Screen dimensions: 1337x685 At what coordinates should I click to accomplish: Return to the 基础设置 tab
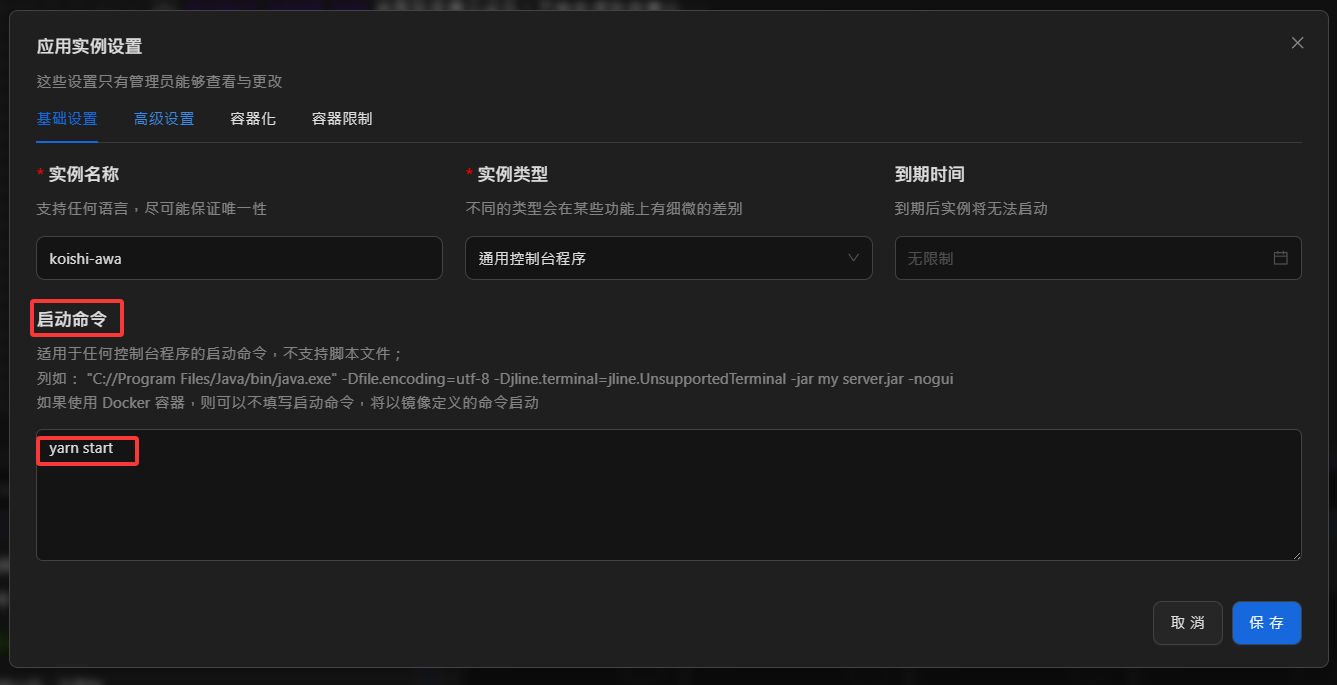point(66,118)
